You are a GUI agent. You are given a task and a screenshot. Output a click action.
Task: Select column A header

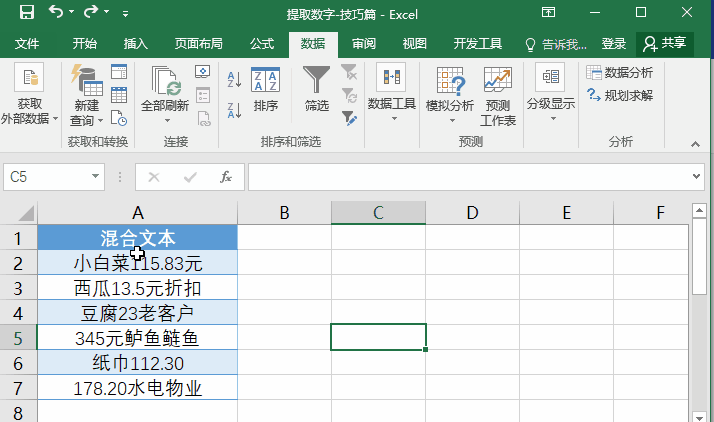(x=138, y=213)
